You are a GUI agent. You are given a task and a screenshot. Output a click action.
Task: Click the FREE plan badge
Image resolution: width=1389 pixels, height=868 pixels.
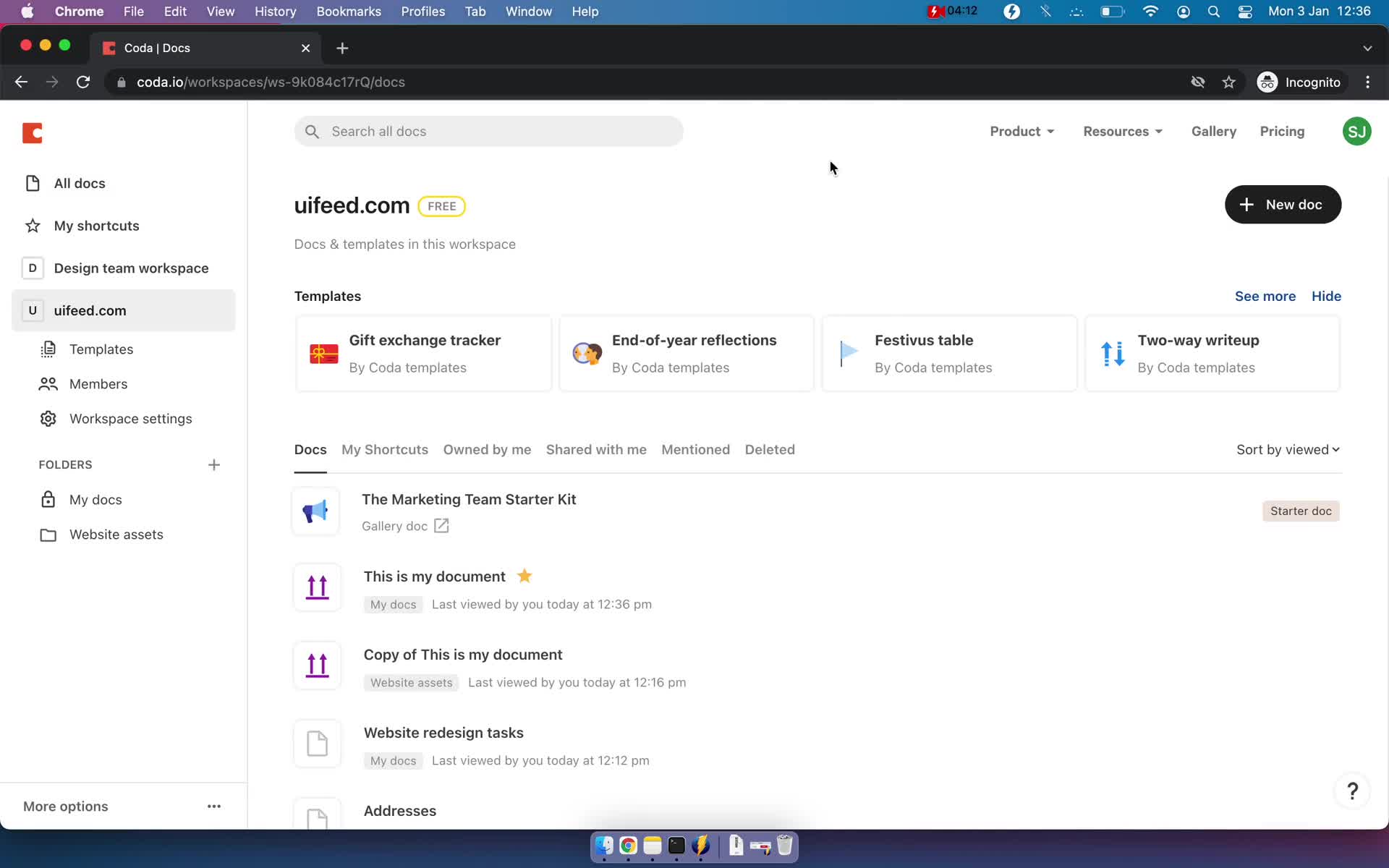[441, 206]
